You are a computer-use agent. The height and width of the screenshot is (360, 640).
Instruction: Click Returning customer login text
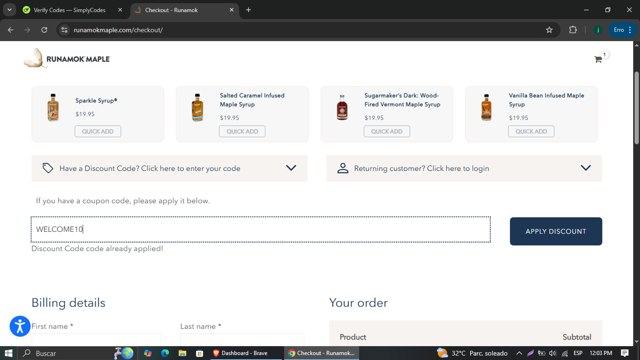421,168
